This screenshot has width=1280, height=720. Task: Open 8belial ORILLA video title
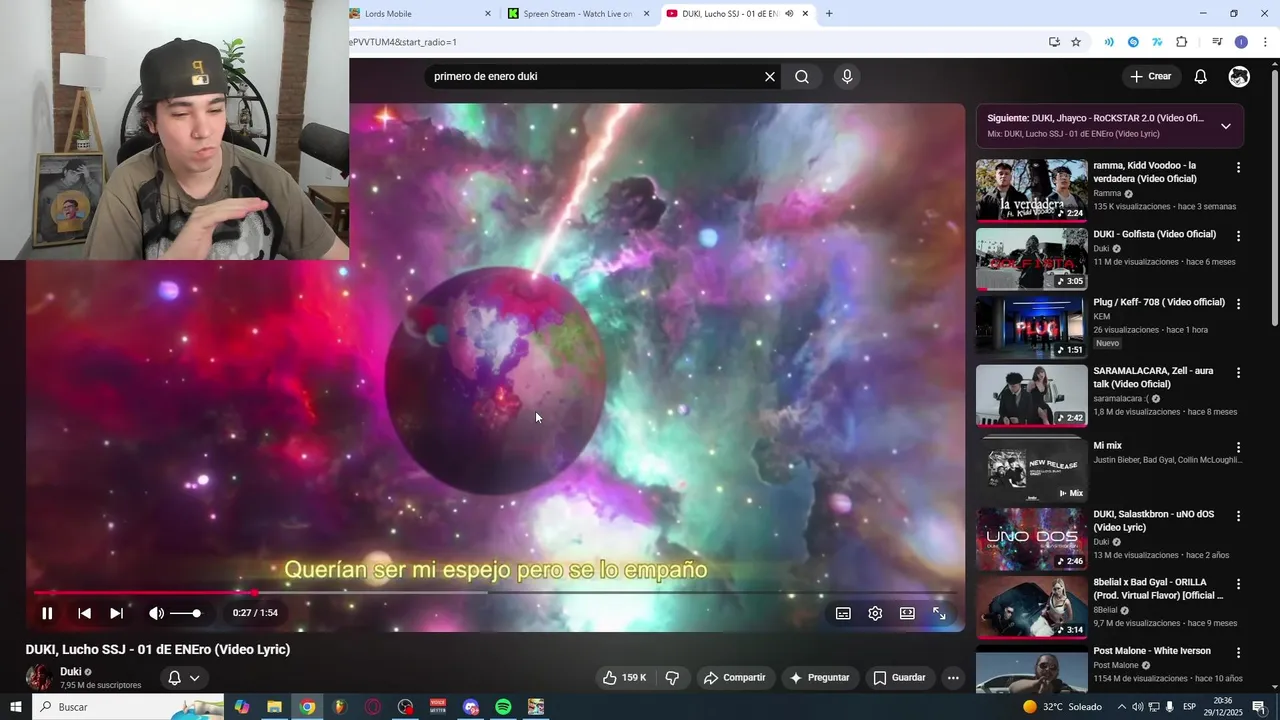click(x=1158, y=588)
